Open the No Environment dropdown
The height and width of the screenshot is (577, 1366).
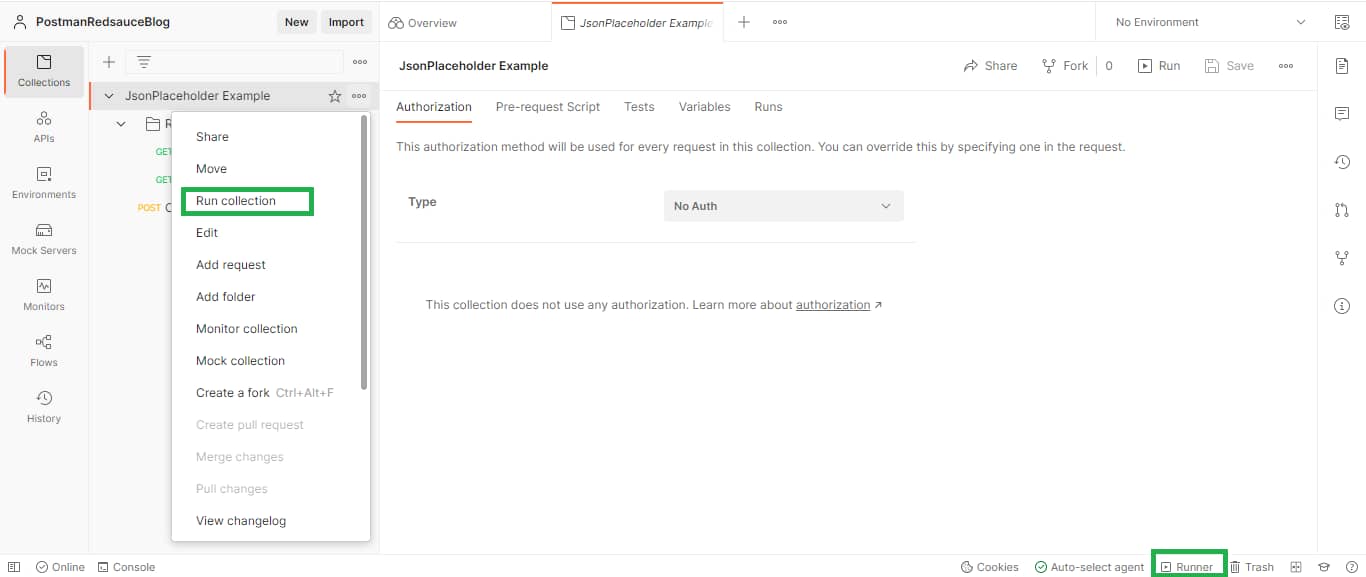pyautogui.click(x=1210, y=22)
